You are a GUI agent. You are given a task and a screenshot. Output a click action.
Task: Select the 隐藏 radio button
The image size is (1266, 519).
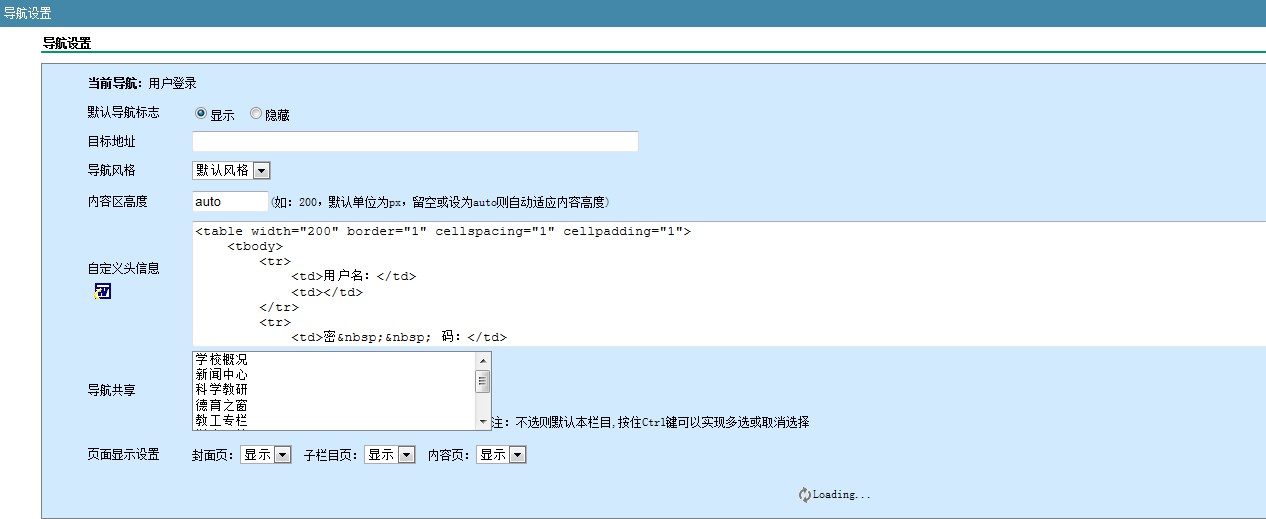(x=256, y=114)
